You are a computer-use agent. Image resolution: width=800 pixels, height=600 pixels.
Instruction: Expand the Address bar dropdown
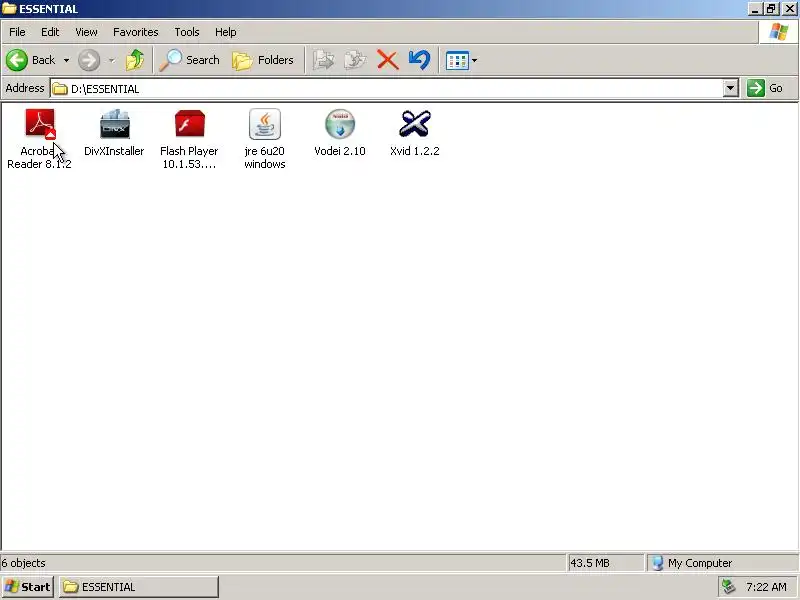tap(731, 88)
